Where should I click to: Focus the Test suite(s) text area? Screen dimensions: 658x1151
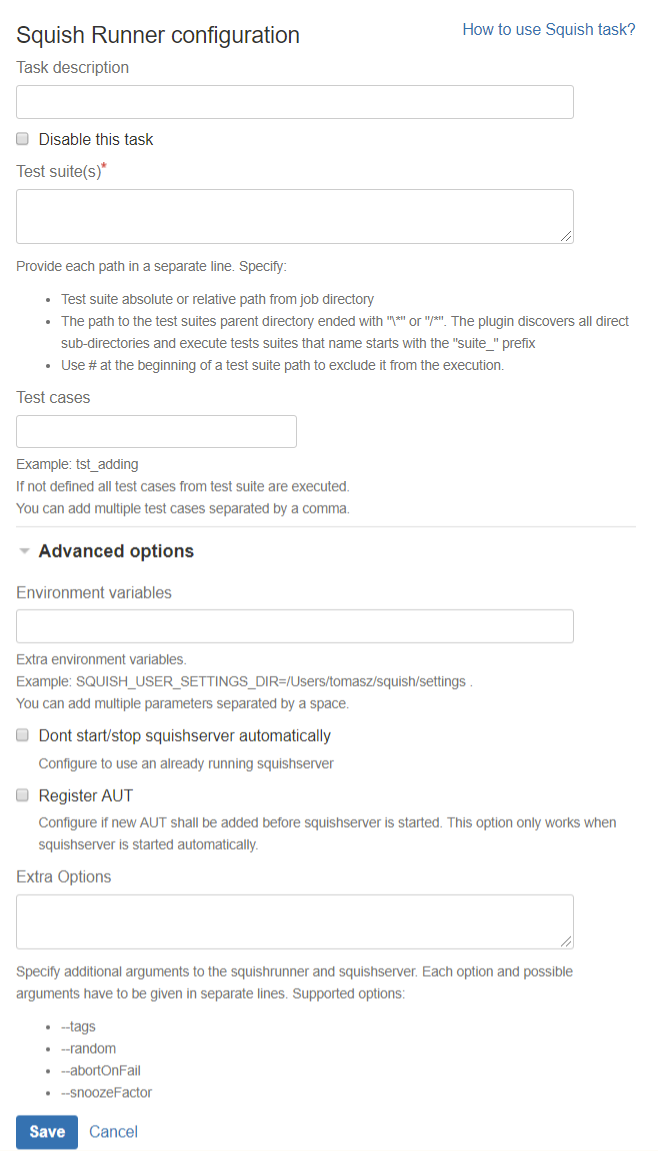295,216
